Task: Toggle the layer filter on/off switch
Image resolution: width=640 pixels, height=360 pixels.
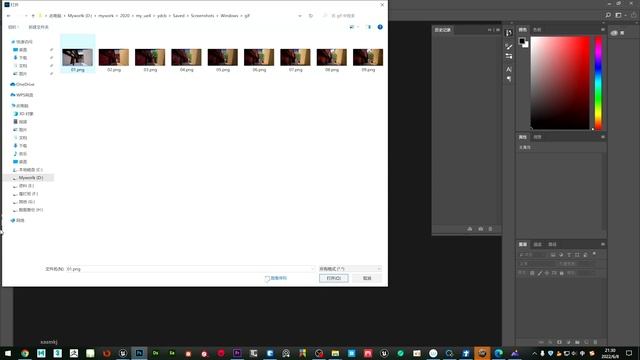Action: point(594,254)
